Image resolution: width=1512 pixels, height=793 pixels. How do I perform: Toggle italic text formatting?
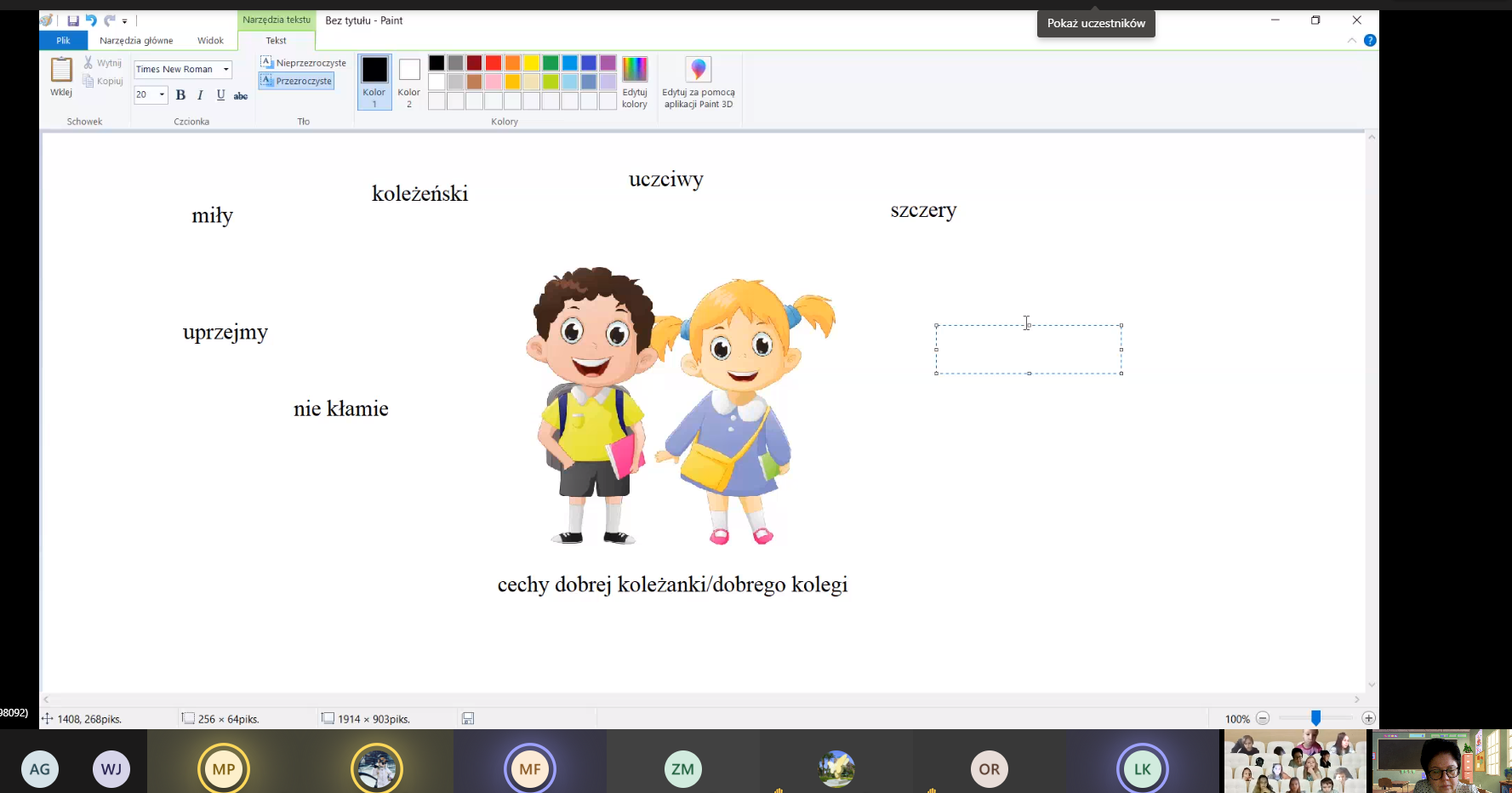[200, 95]
